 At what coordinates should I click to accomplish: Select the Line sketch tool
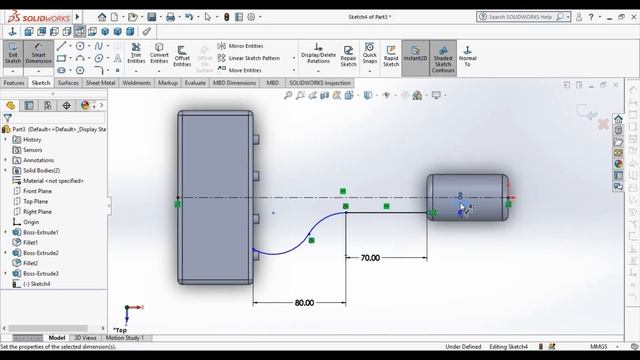[x=61, y=46]
